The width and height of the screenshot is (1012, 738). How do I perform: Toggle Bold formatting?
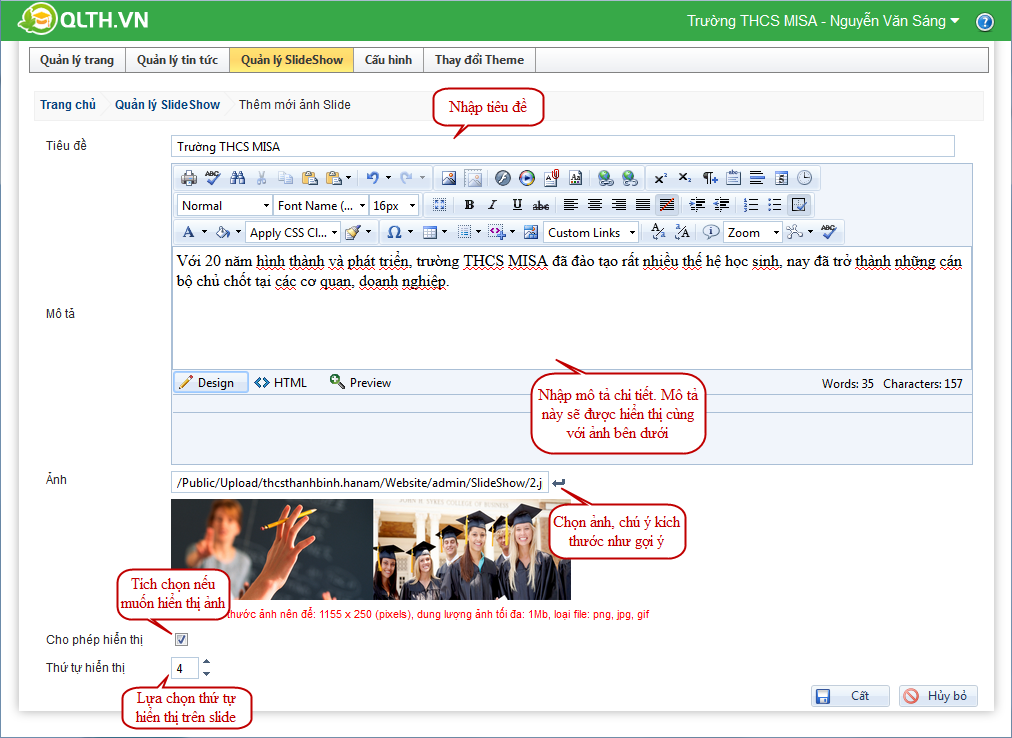point(469,205)
